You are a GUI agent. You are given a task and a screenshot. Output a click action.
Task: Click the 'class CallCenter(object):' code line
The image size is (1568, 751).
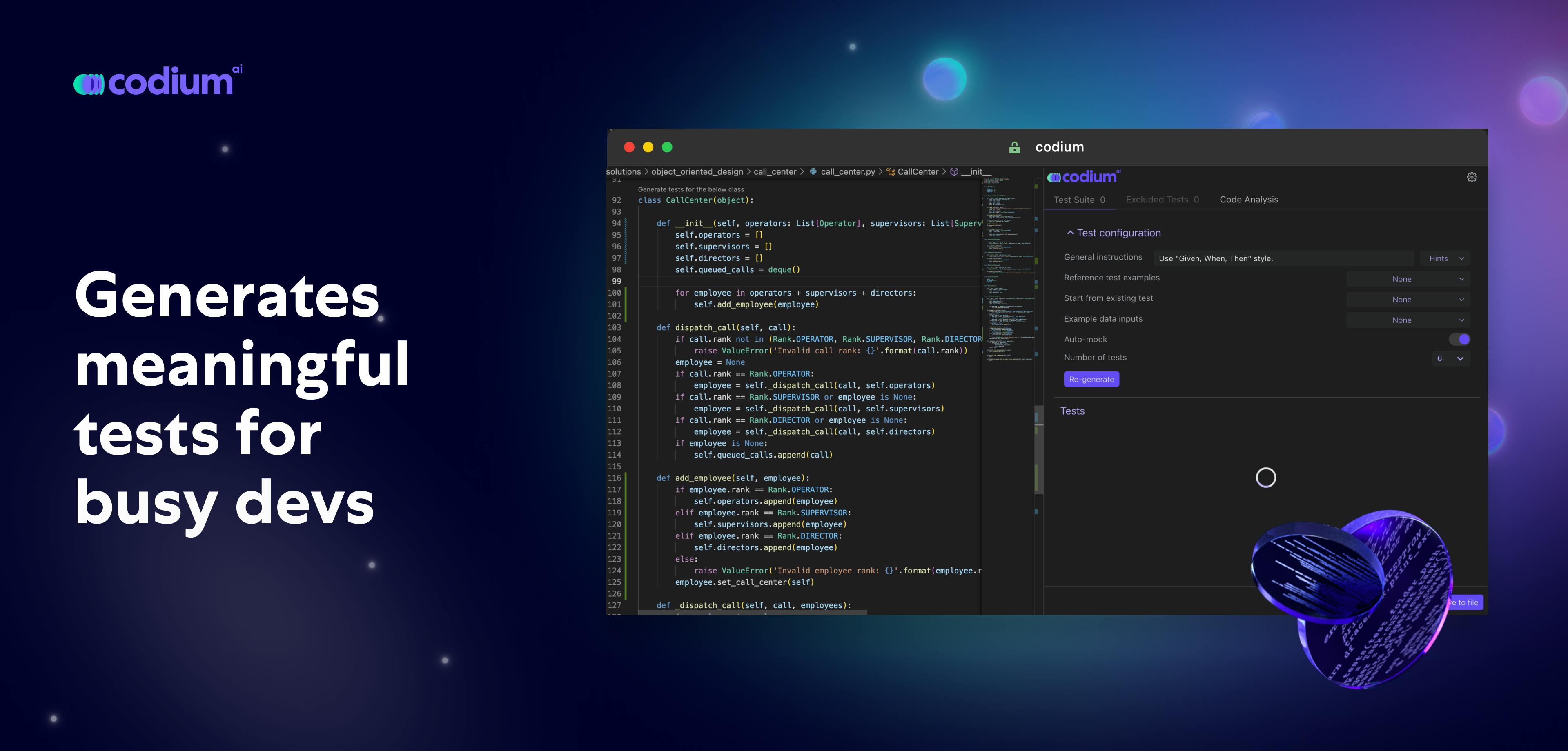tap(696, 200)
